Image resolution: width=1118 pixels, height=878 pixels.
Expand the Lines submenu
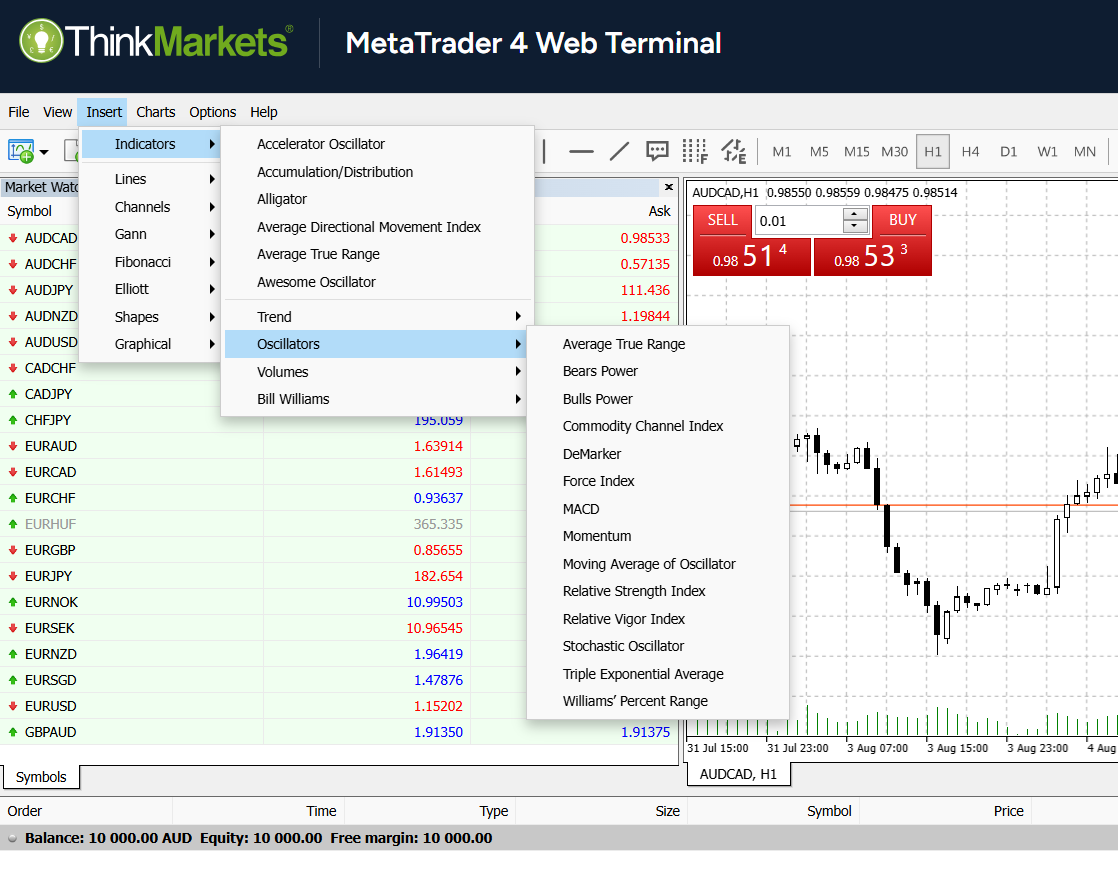tap(150, 179)
